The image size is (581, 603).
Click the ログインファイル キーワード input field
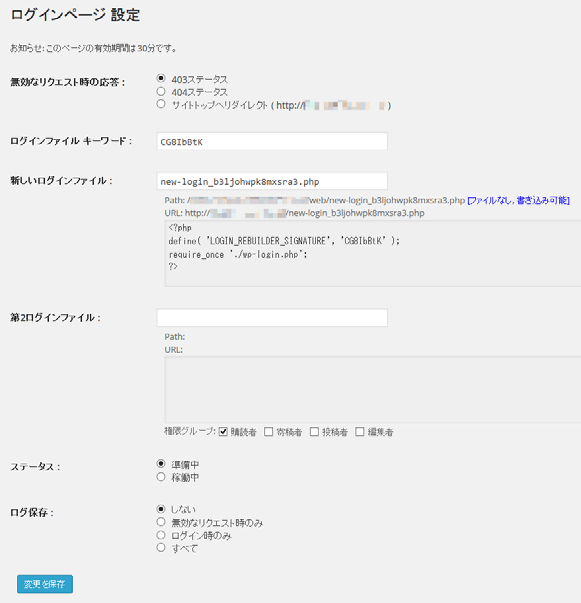coord(272,142)
